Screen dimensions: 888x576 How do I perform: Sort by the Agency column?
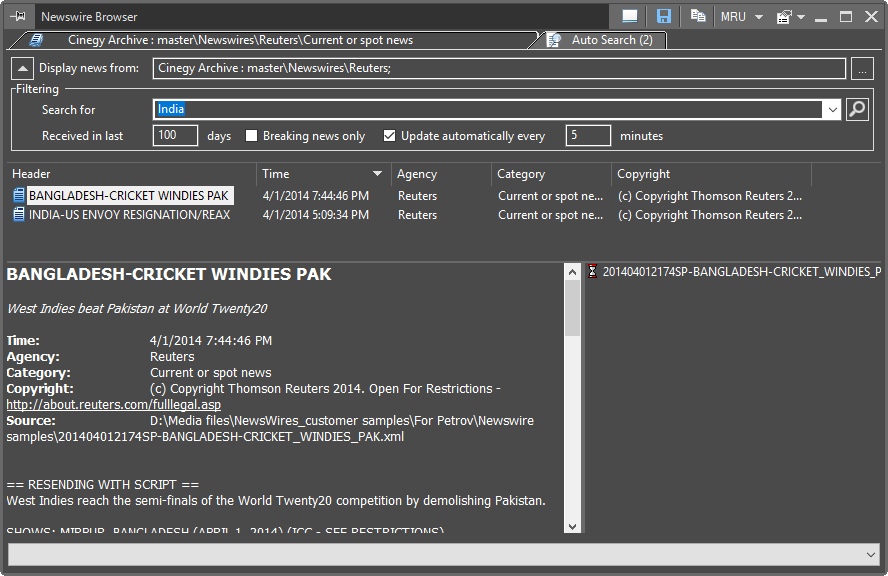pyautogui.click(x=441, y=174)
